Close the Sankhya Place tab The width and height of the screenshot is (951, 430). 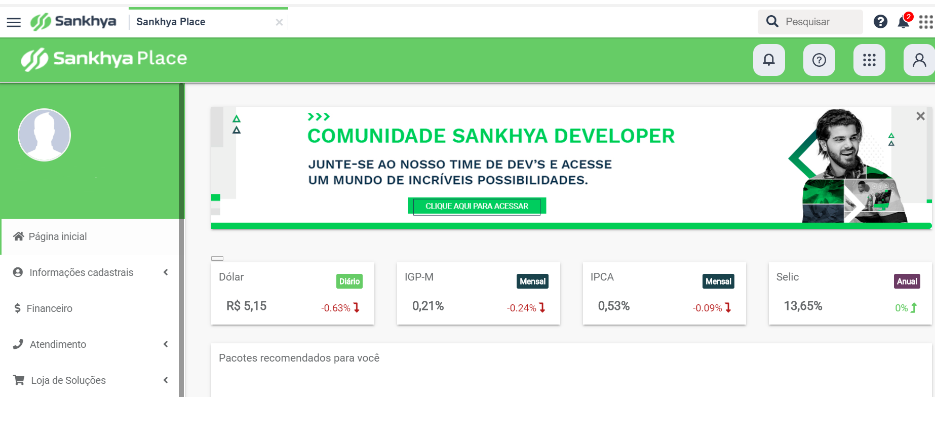coord(279,22)
